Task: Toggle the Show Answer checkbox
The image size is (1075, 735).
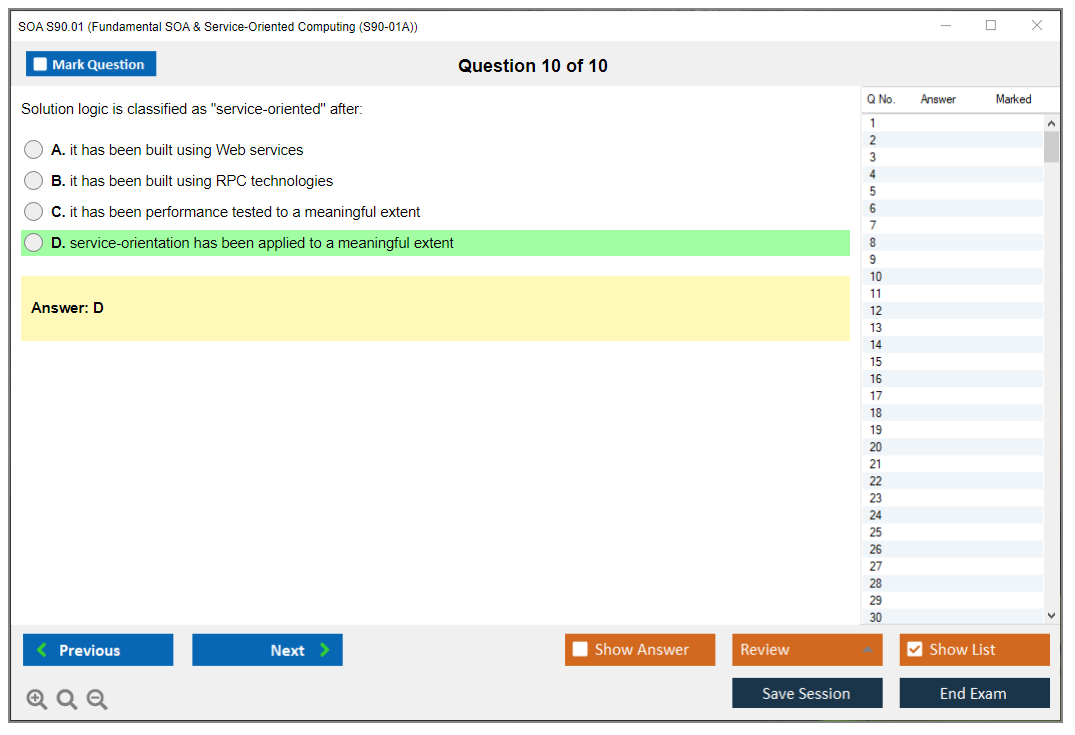Action: (x=580, y=650)
